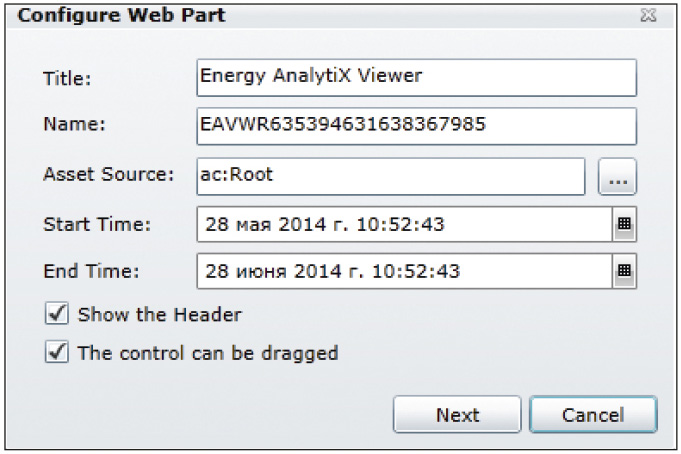Click the 'Start Time:' label

point(97,224)
